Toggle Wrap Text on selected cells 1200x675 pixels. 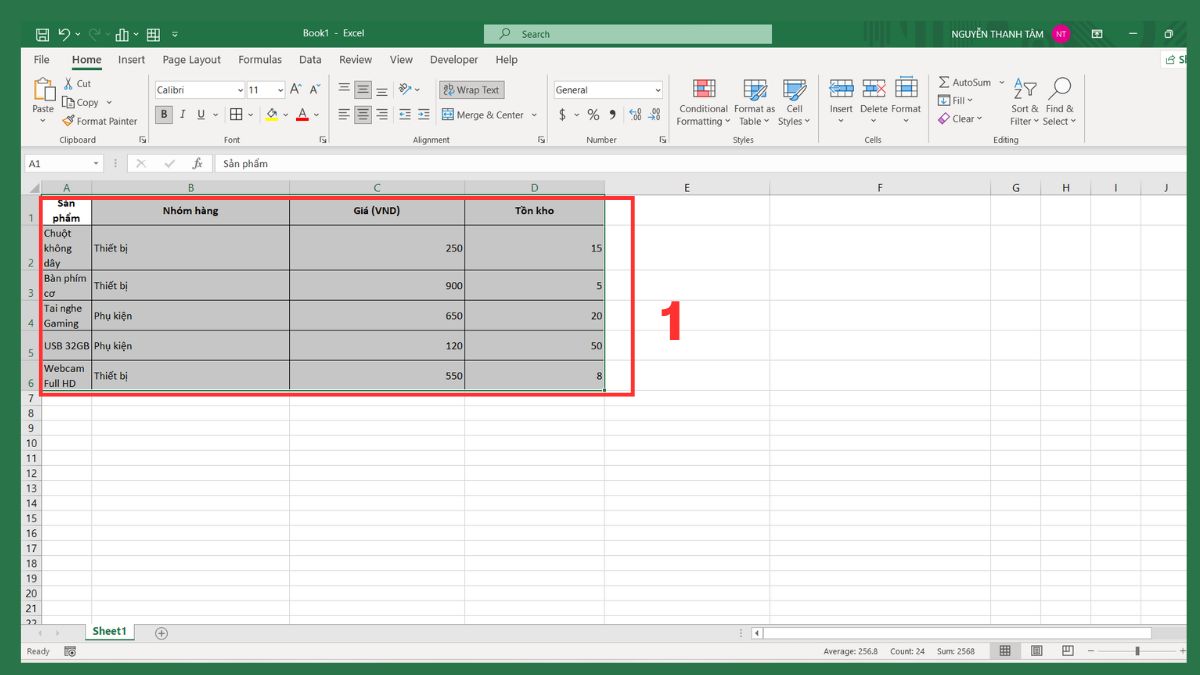point(470,89)
